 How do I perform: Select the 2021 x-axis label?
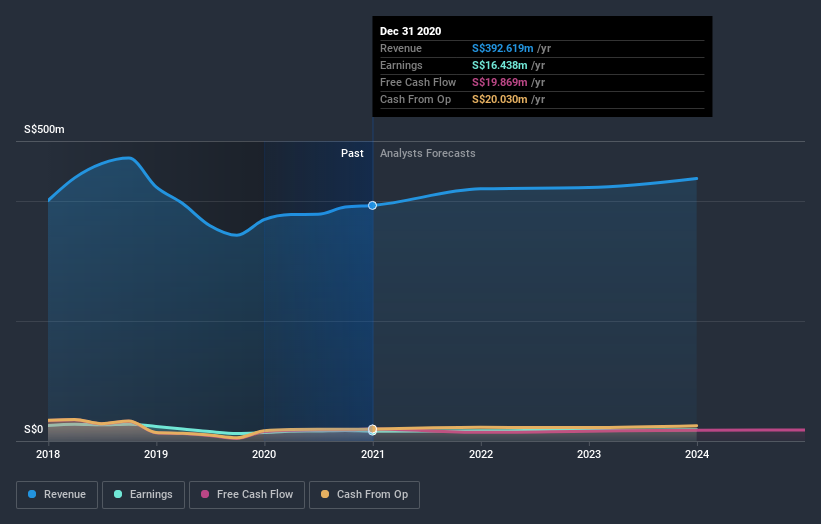(372, 454)
